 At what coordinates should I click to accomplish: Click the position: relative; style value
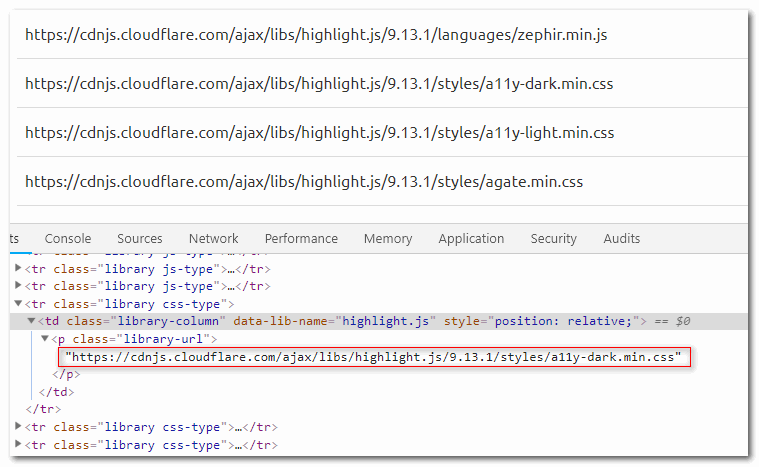tap(563, 321)
